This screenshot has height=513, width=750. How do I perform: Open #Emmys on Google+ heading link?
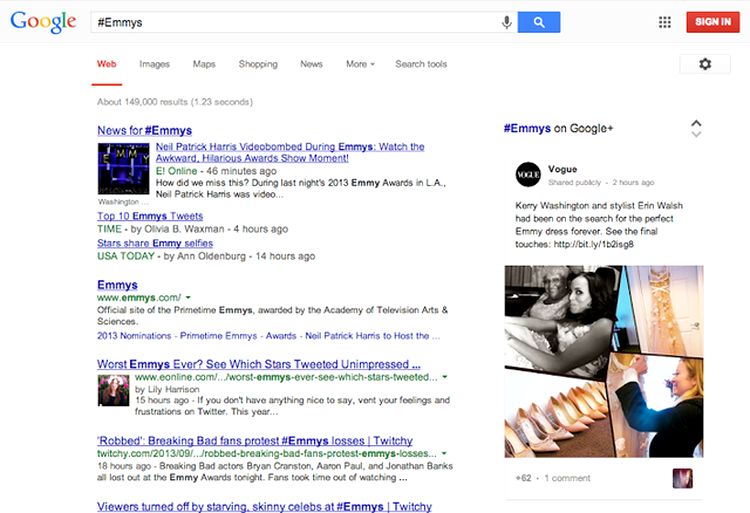[x=558, y=128]
